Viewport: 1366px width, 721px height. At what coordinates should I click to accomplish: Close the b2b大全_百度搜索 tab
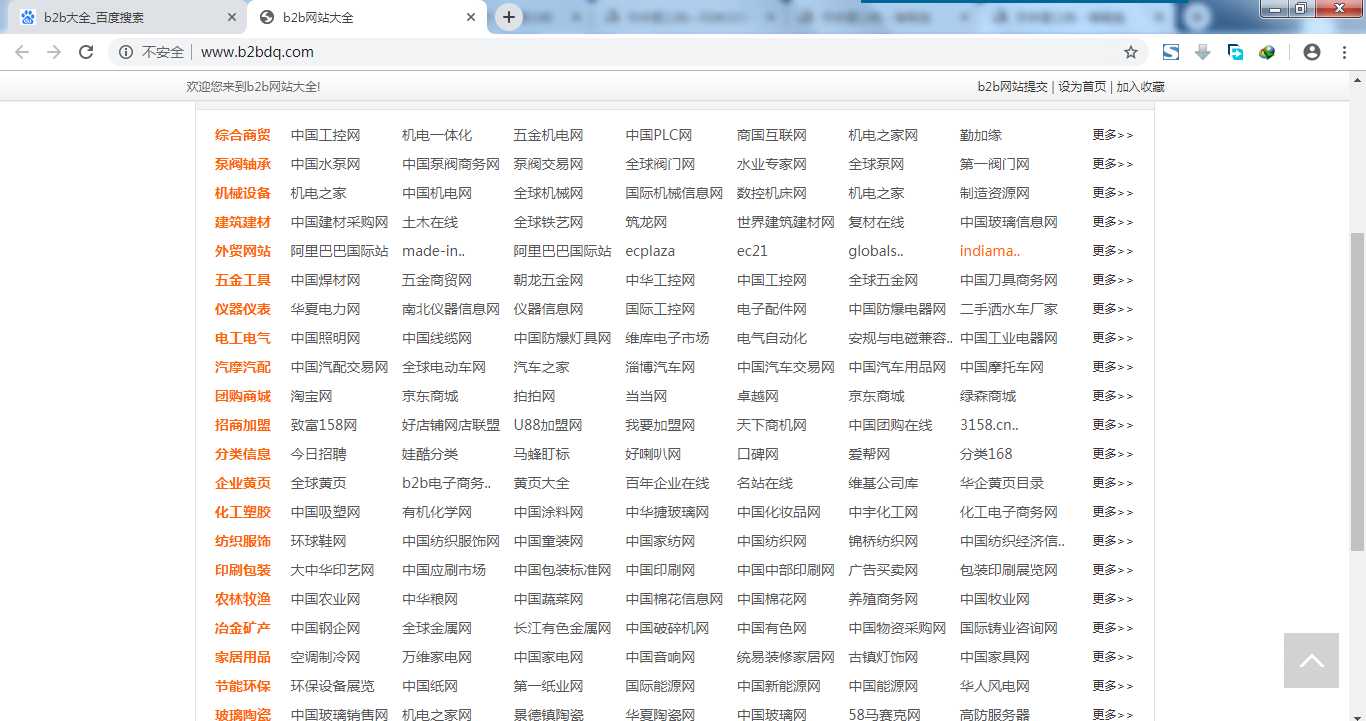pos(232,17)
